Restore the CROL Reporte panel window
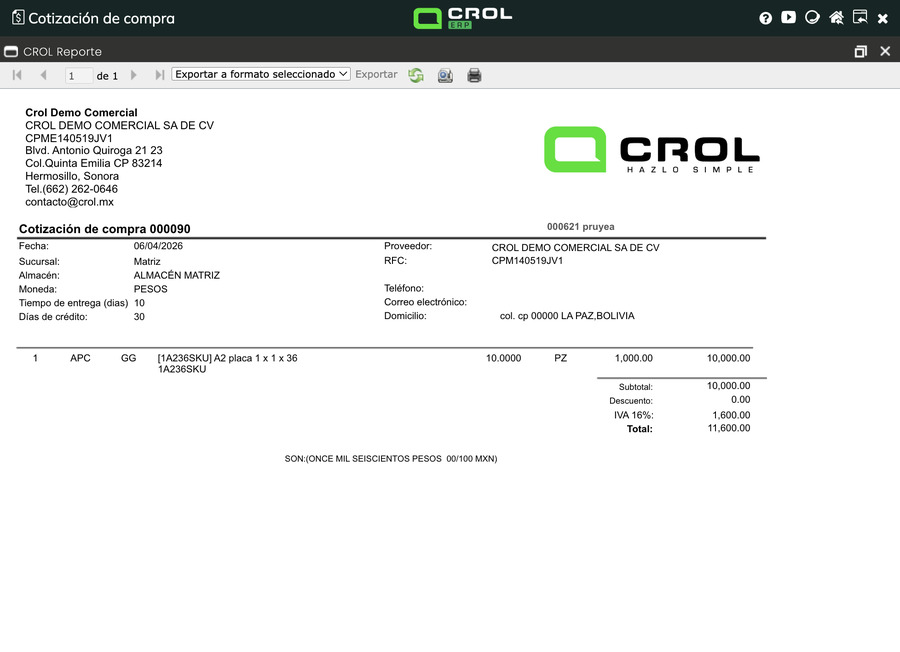This screenshot has height=652, width=900. (x=860, y=51)
